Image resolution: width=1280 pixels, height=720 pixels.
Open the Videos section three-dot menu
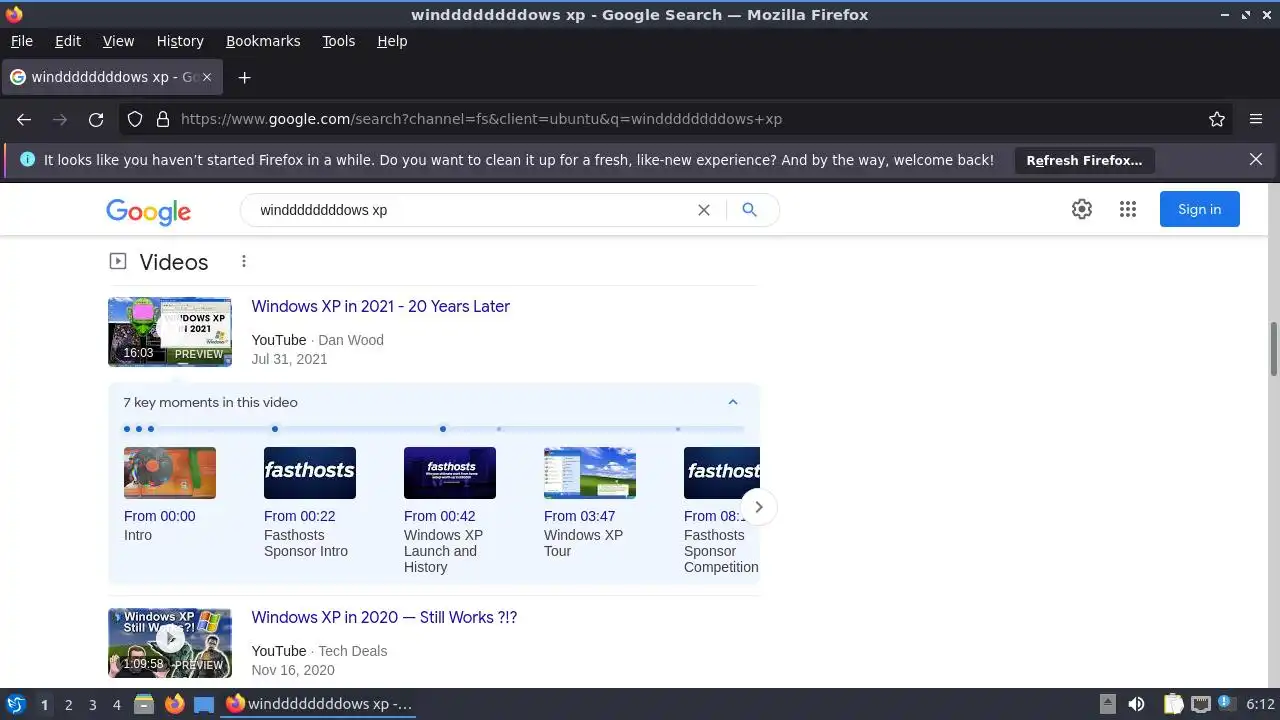[244, 261]
